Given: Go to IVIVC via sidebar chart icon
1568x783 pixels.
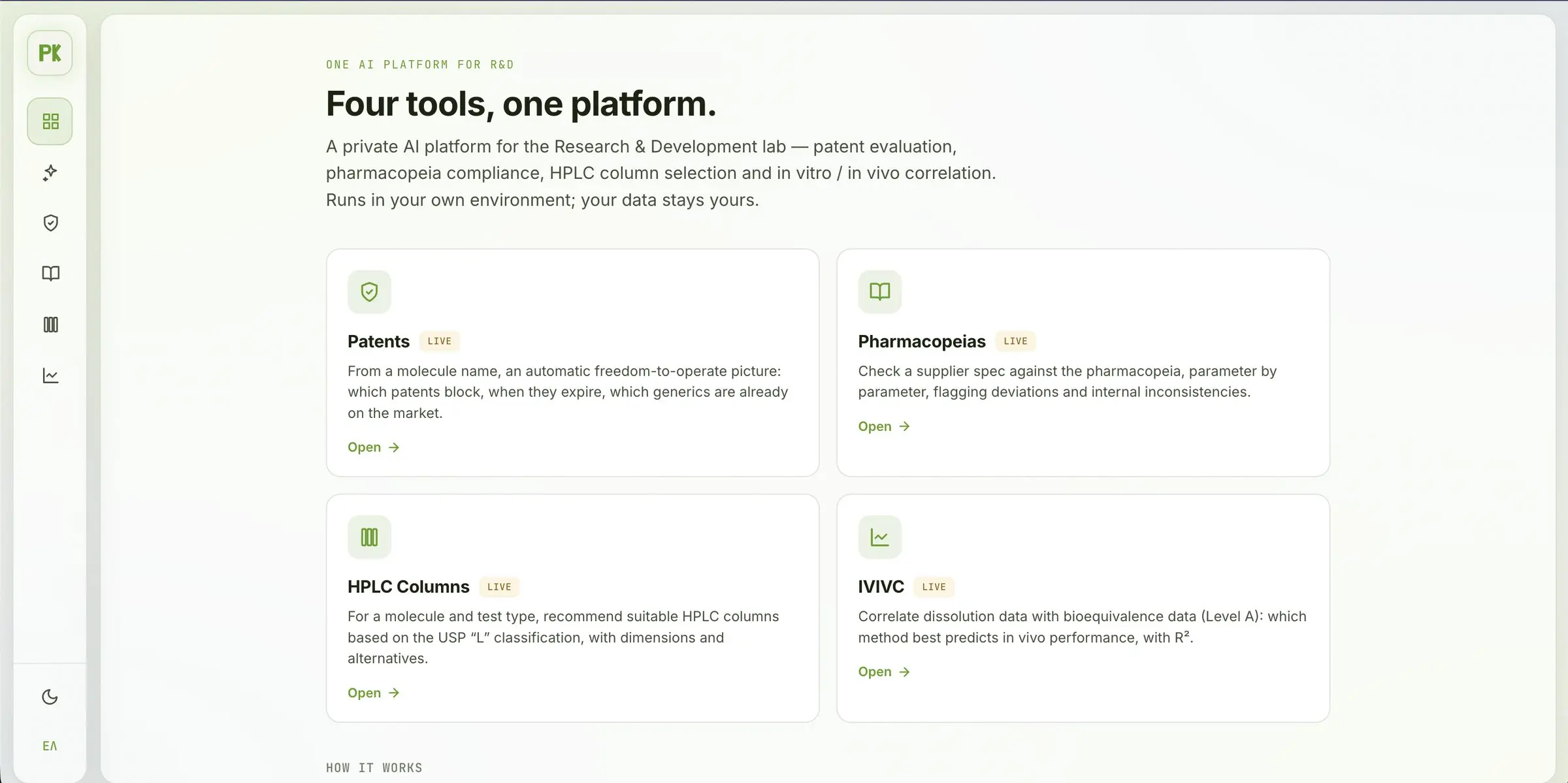Looking at the screenshot, I should pyautogui.click(x=50, y=376).
